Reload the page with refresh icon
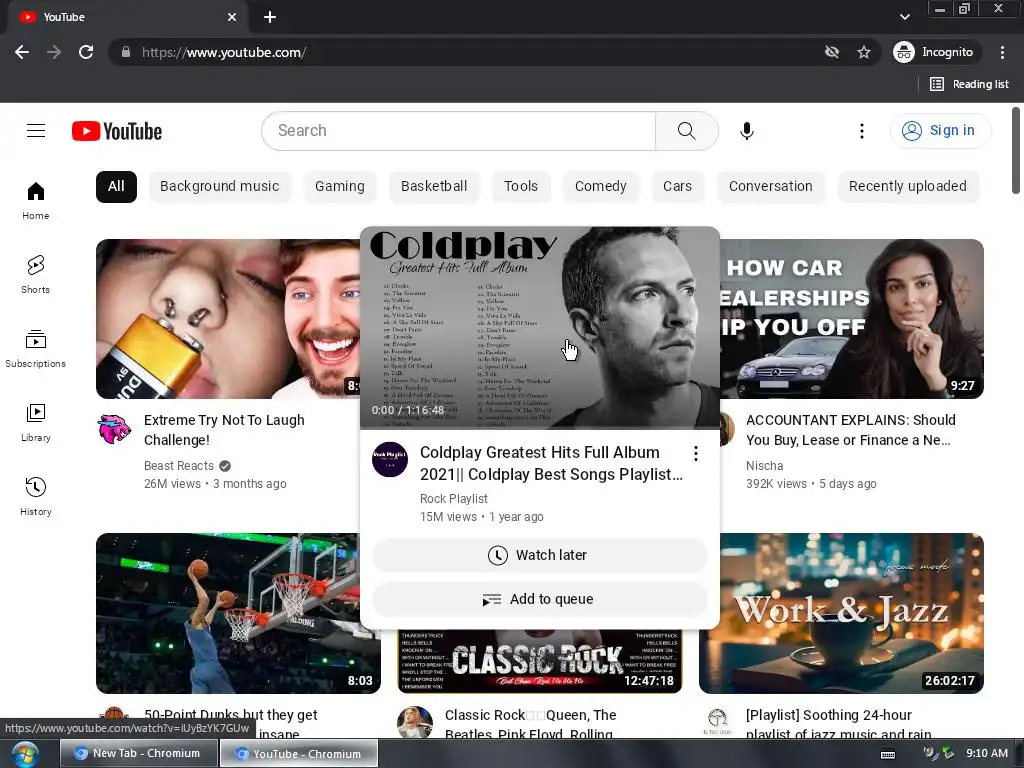The height and width of the screenshot is (768, 1024). click(86, 52)
